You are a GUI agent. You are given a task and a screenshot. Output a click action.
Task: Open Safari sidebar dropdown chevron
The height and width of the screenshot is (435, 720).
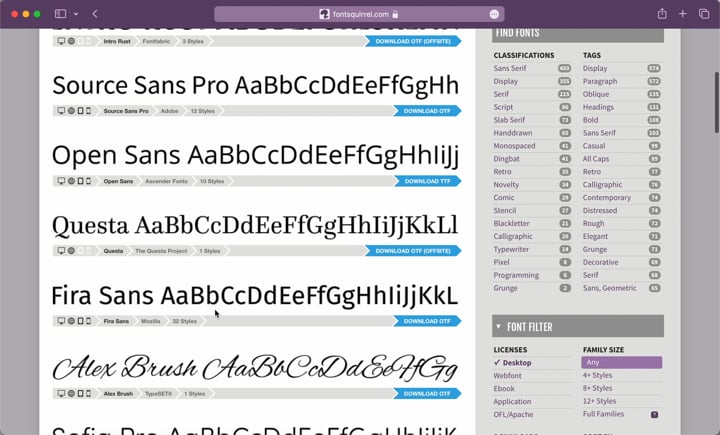[x=76, y=14]
